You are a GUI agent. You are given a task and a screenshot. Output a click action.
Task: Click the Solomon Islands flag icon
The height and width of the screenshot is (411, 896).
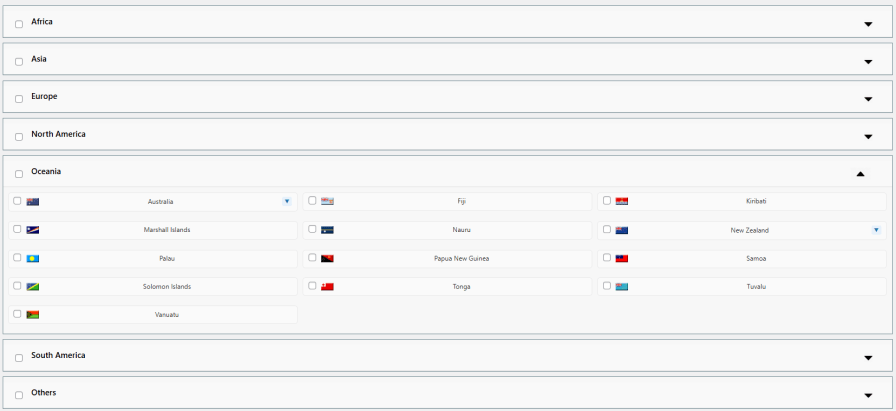(x=33, y=286)
